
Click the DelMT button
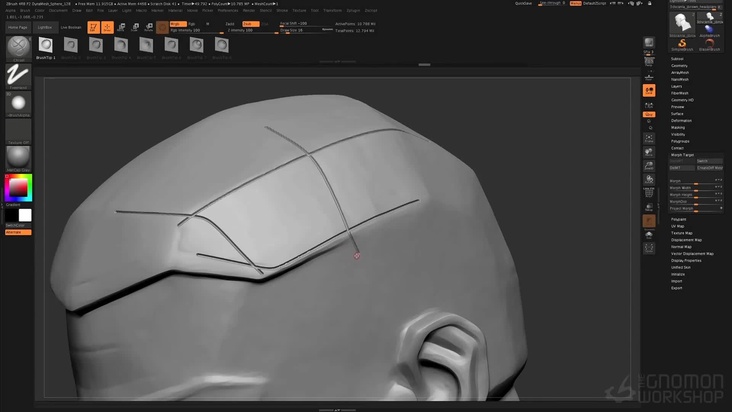(x=682, y=168)
